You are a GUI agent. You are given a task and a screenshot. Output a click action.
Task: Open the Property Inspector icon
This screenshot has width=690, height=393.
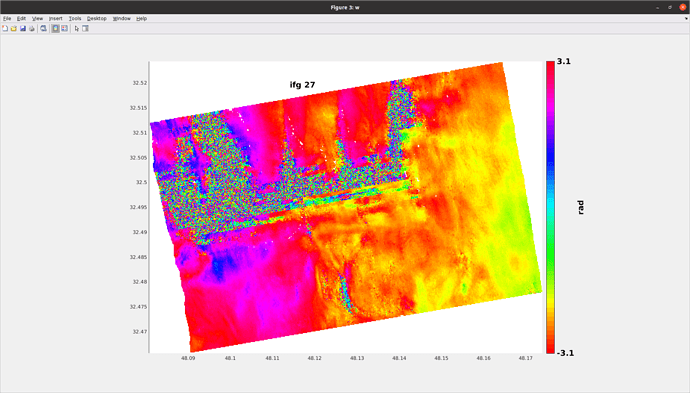coord(85,29)
